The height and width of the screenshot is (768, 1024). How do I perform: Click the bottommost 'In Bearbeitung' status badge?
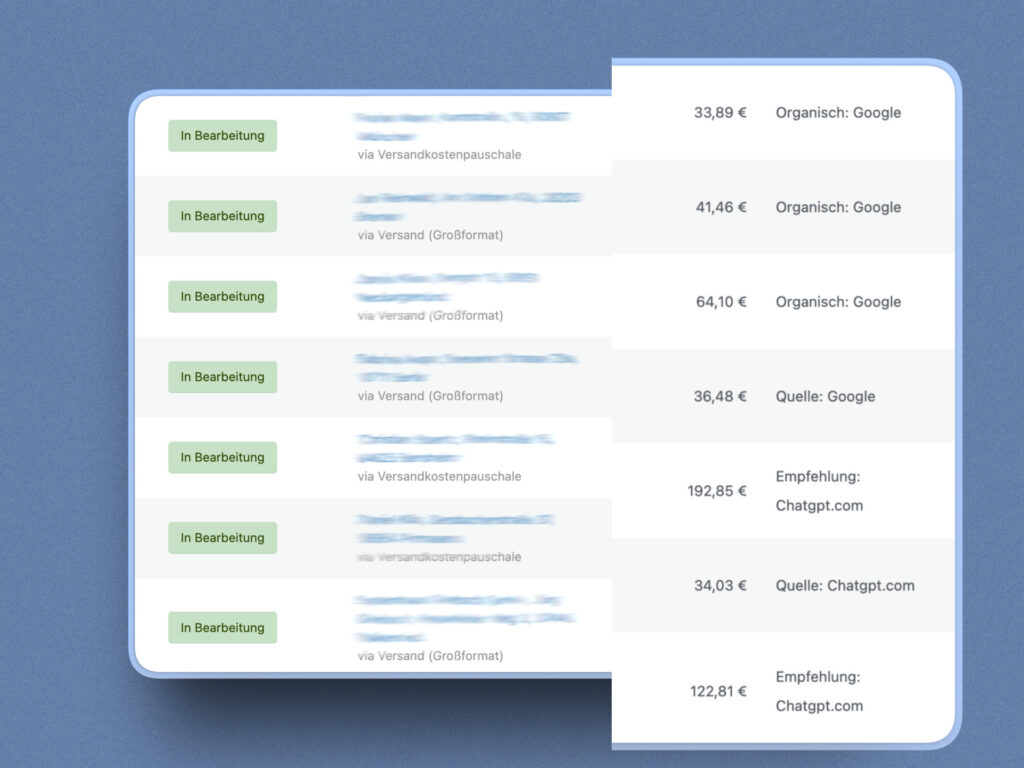(x=223, y=628)
